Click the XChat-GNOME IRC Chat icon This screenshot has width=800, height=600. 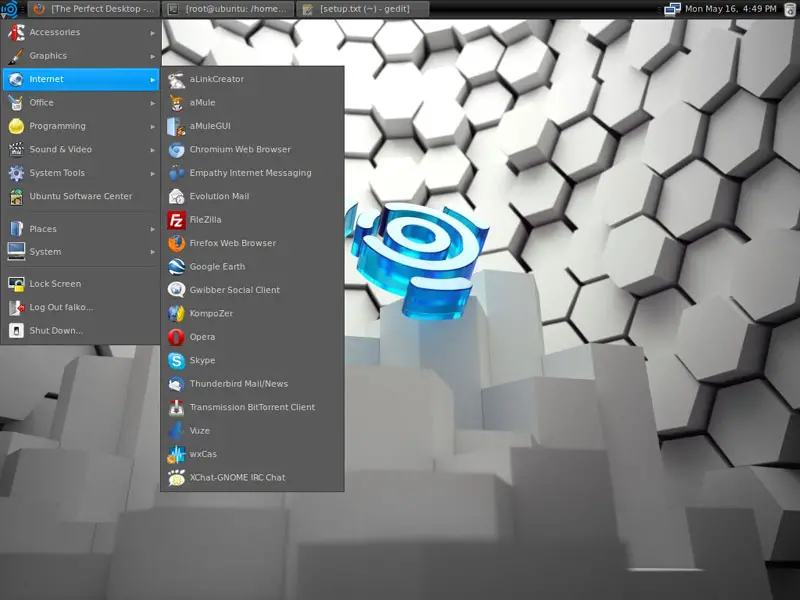(177, 478)
